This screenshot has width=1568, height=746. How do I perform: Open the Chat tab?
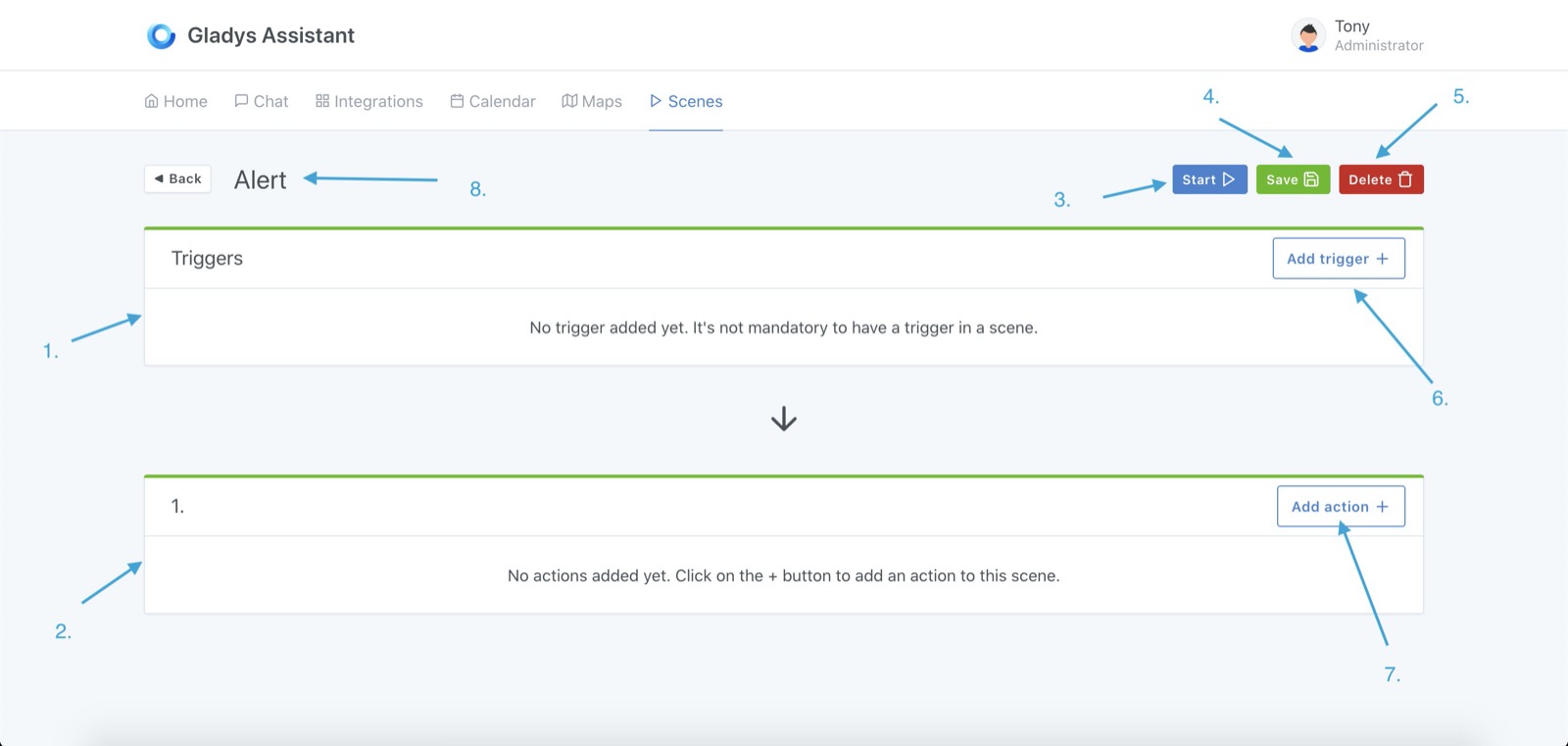click(262, 101)
